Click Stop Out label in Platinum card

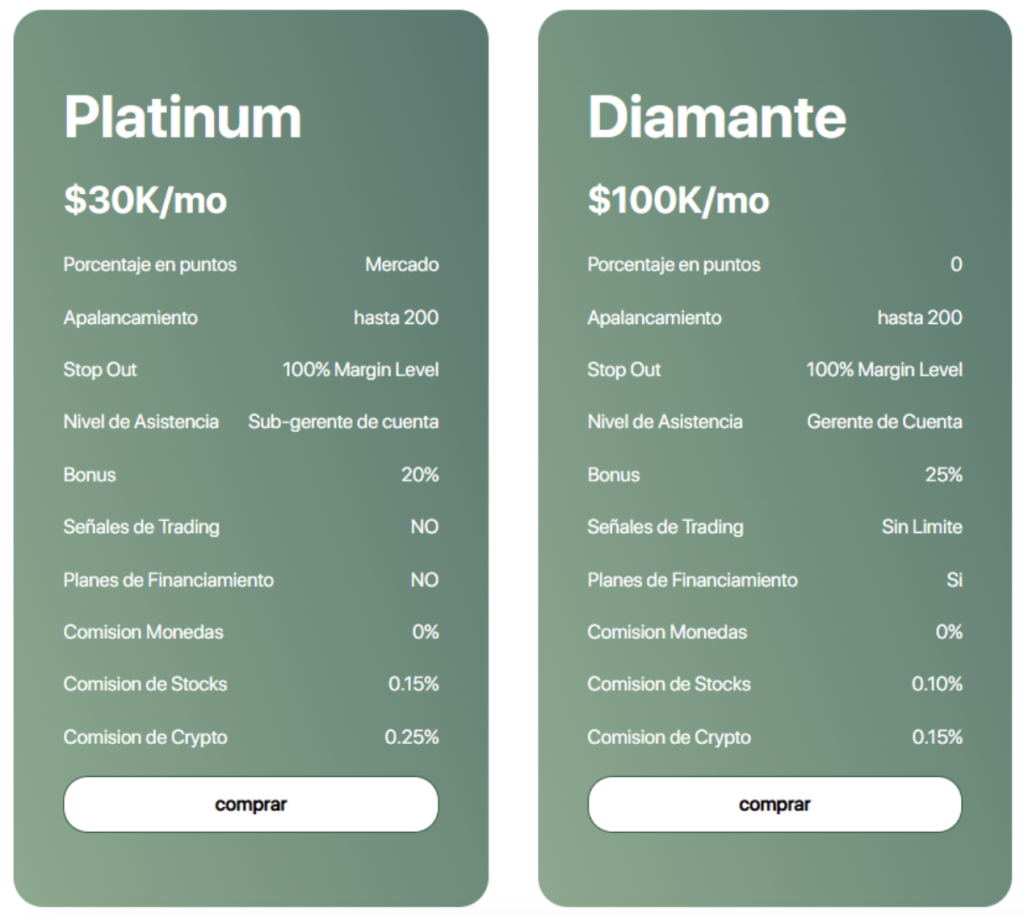point(100,370)
